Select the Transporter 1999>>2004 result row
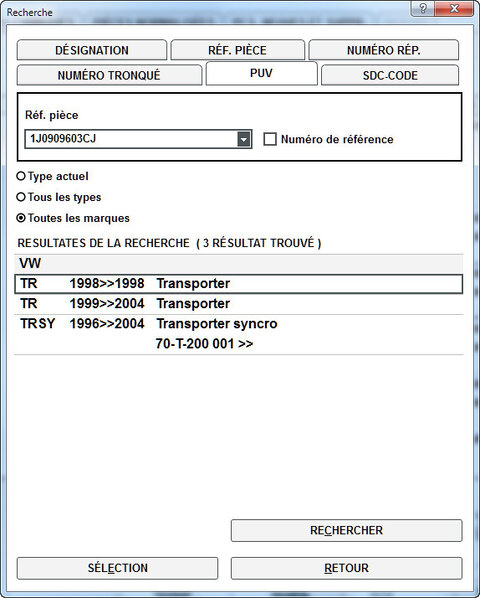Image resolution: width=480 pixels, height=598 pixels. click(239, 304)
